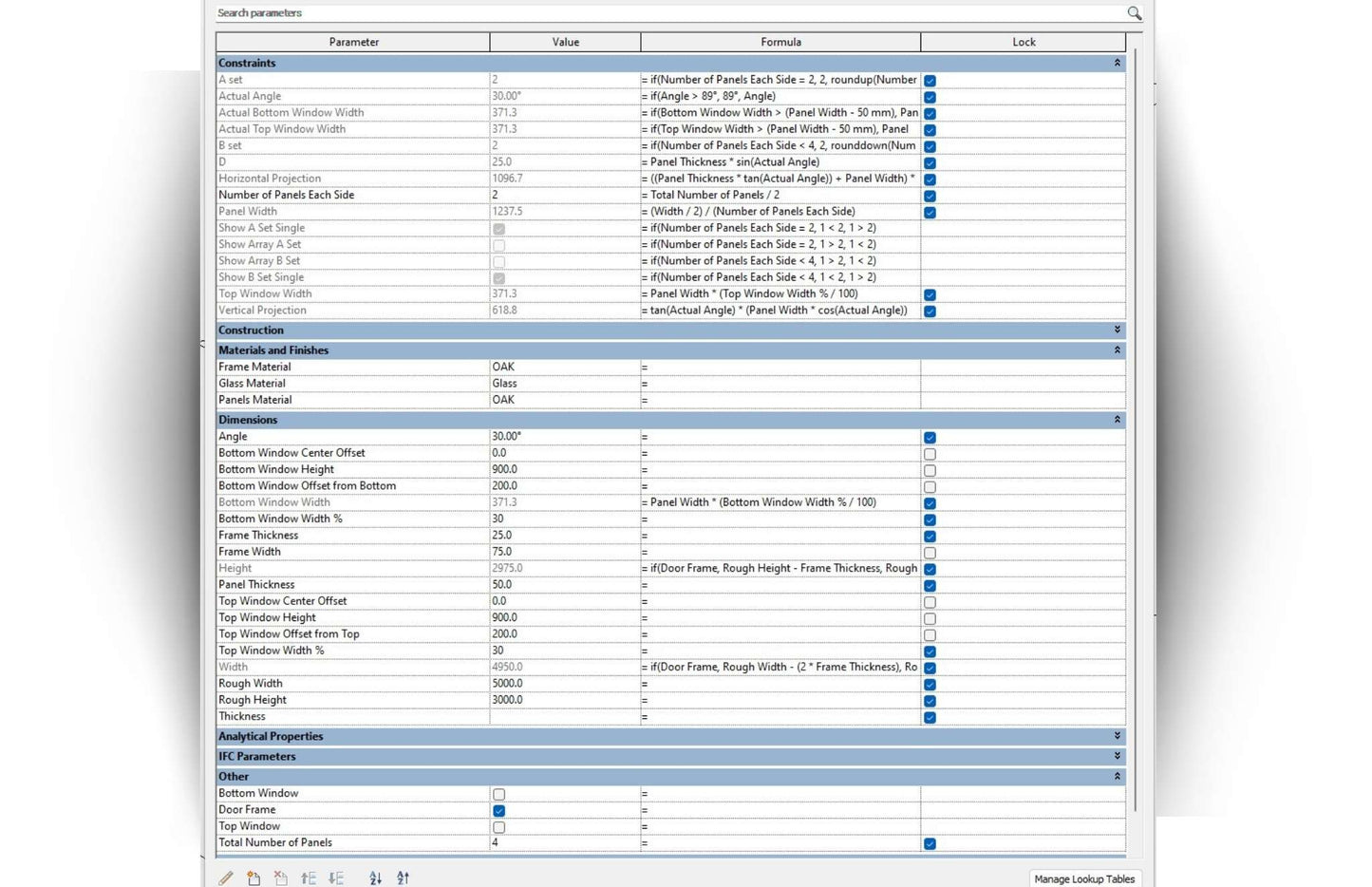Click the Search parameters field
The height and width of the screenshot is (887, 1372).
pyautogui.click(x=665, y=13)
